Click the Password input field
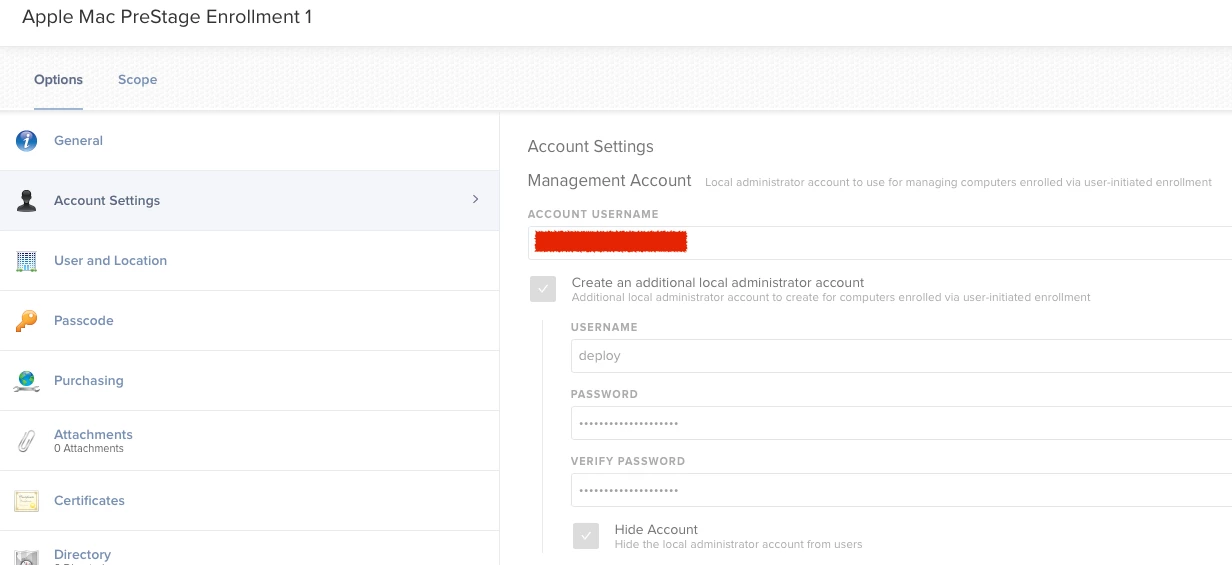This screenshot has width=1232, height=565. [901, 423]
